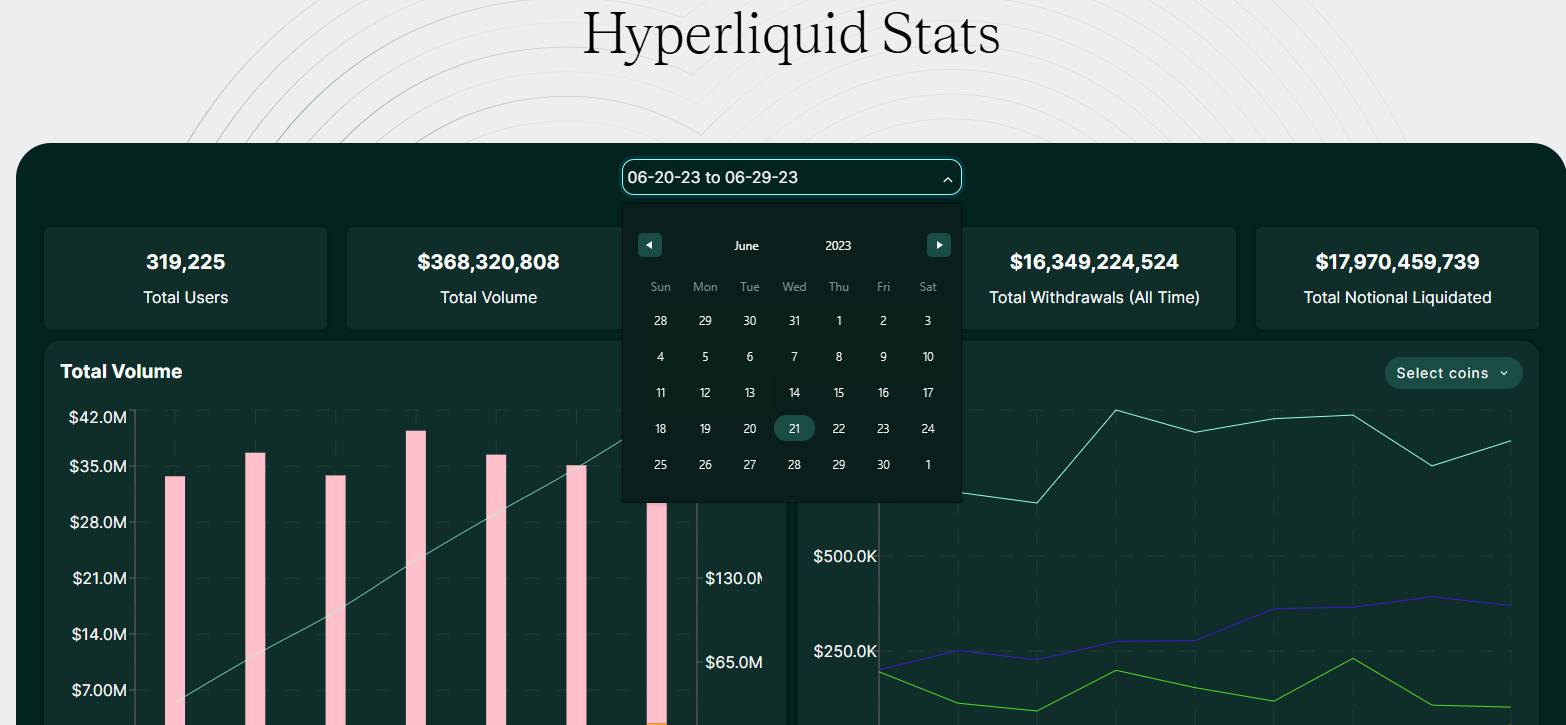Screen dimensions: 1566x725
Task: Click the 319,225 Total Users card
Action: pyautogui.click(x=185, y=278)
